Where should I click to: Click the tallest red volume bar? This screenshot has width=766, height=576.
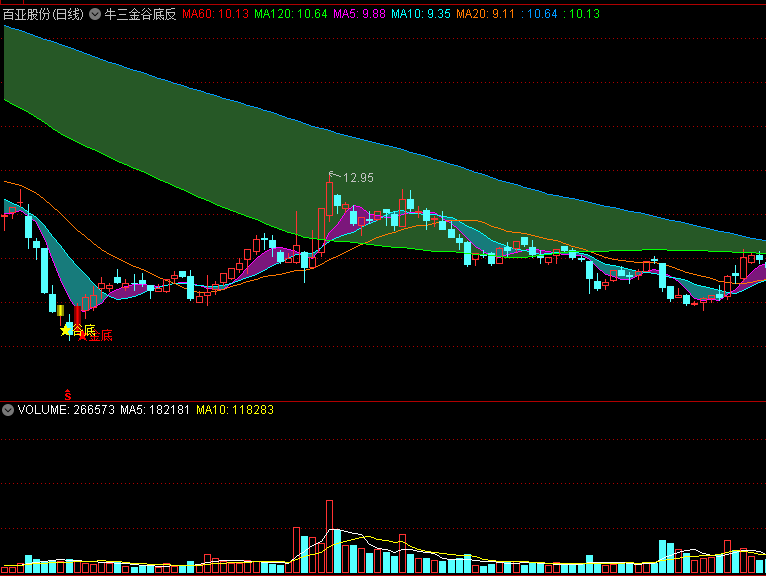click(x=329, y=536)
